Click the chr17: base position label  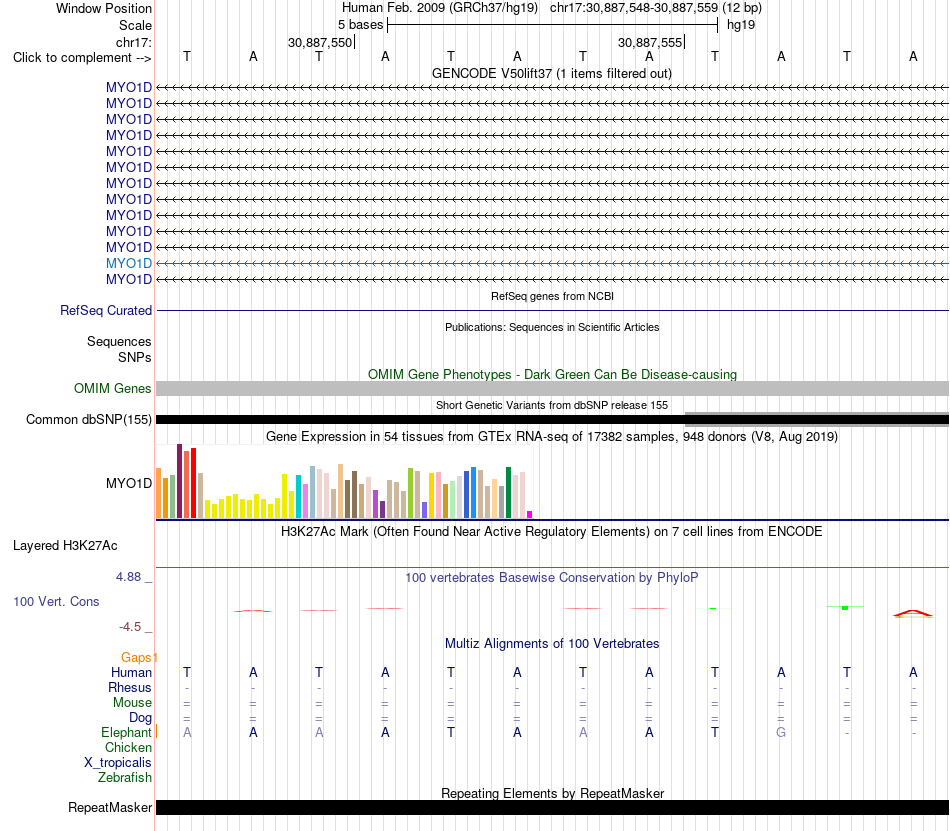point(133,42)
